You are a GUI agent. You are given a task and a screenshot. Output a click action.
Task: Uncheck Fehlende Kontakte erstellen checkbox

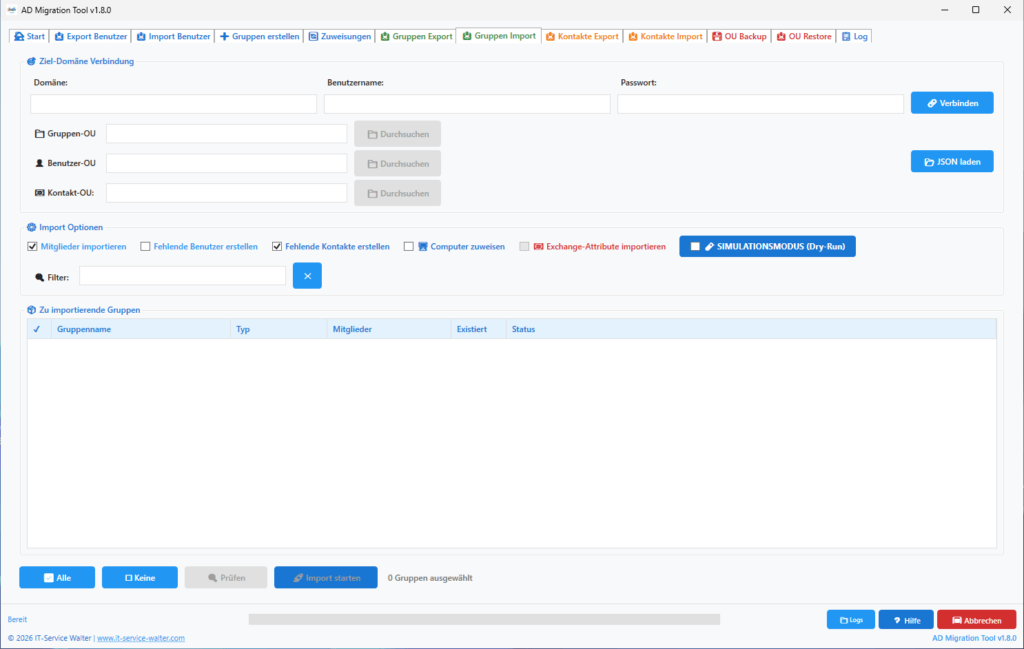pos(277,247)
